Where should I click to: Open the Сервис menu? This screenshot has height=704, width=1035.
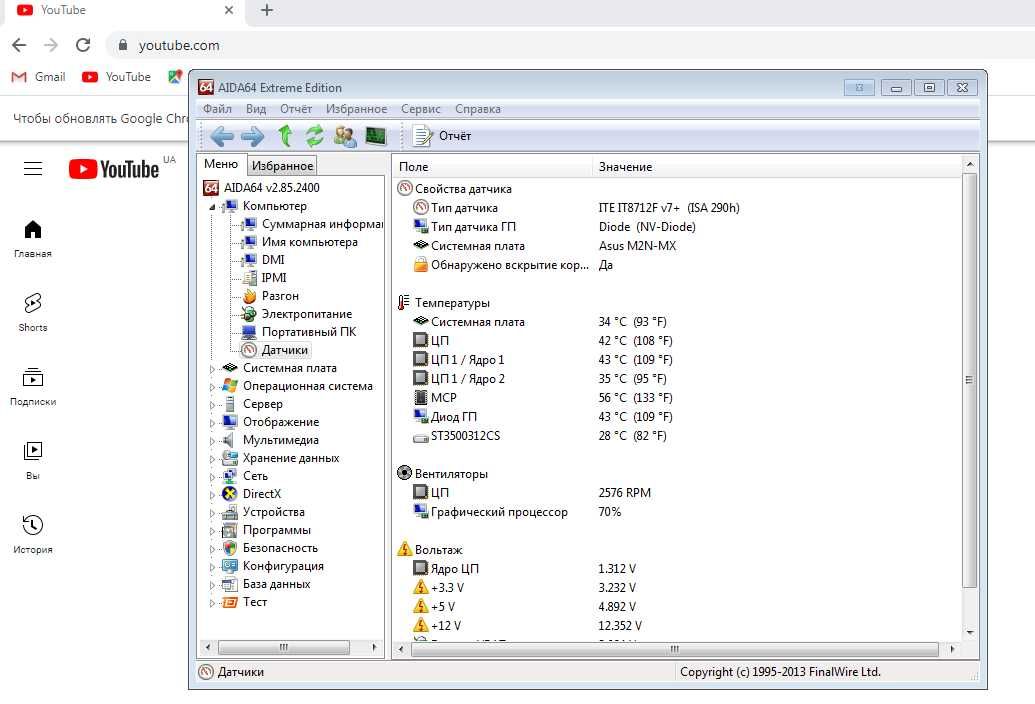[x=420, y=109]
